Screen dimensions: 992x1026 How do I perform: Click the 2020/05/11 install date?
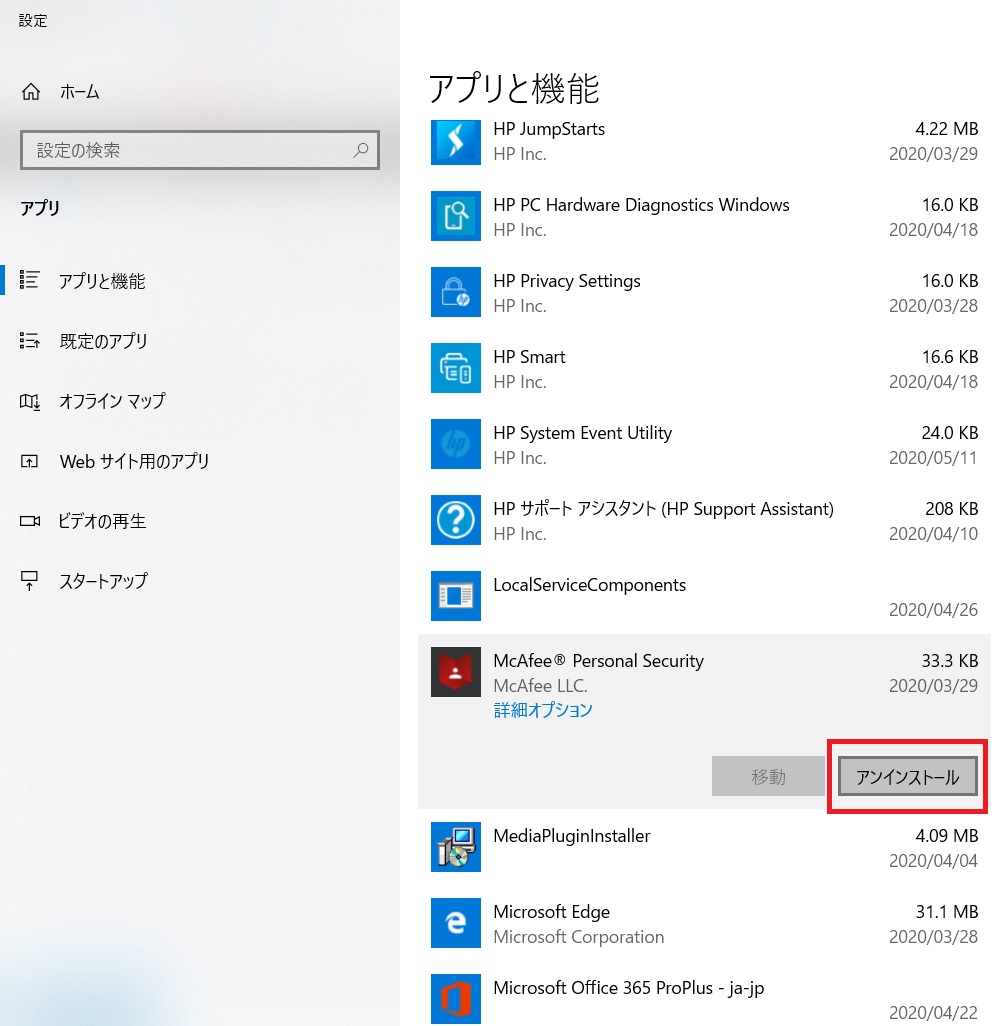click(x=933, y=458)
